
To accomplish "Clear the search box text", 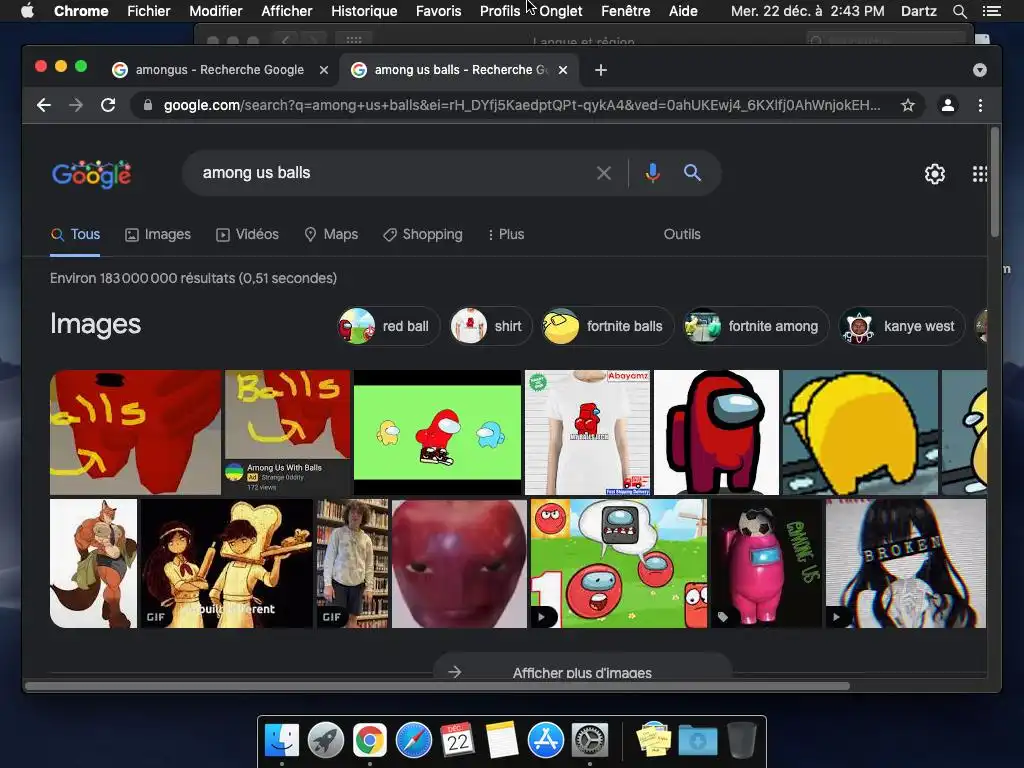I will pos(604,173).
